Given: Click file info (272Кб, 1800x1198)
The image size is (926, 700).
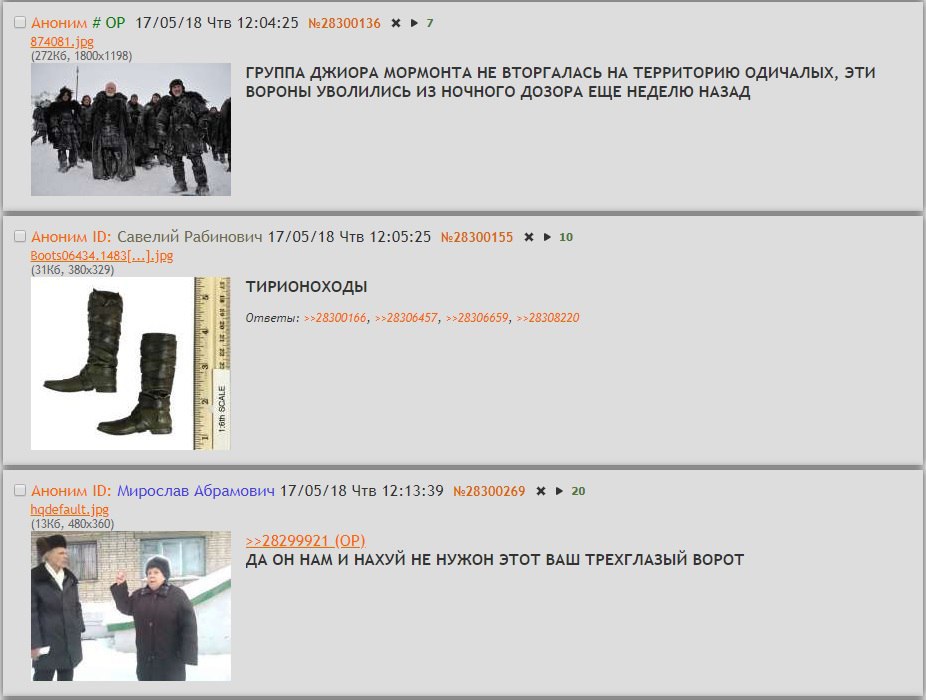Looking at the screenshot, I should click(x=81, y=56).
